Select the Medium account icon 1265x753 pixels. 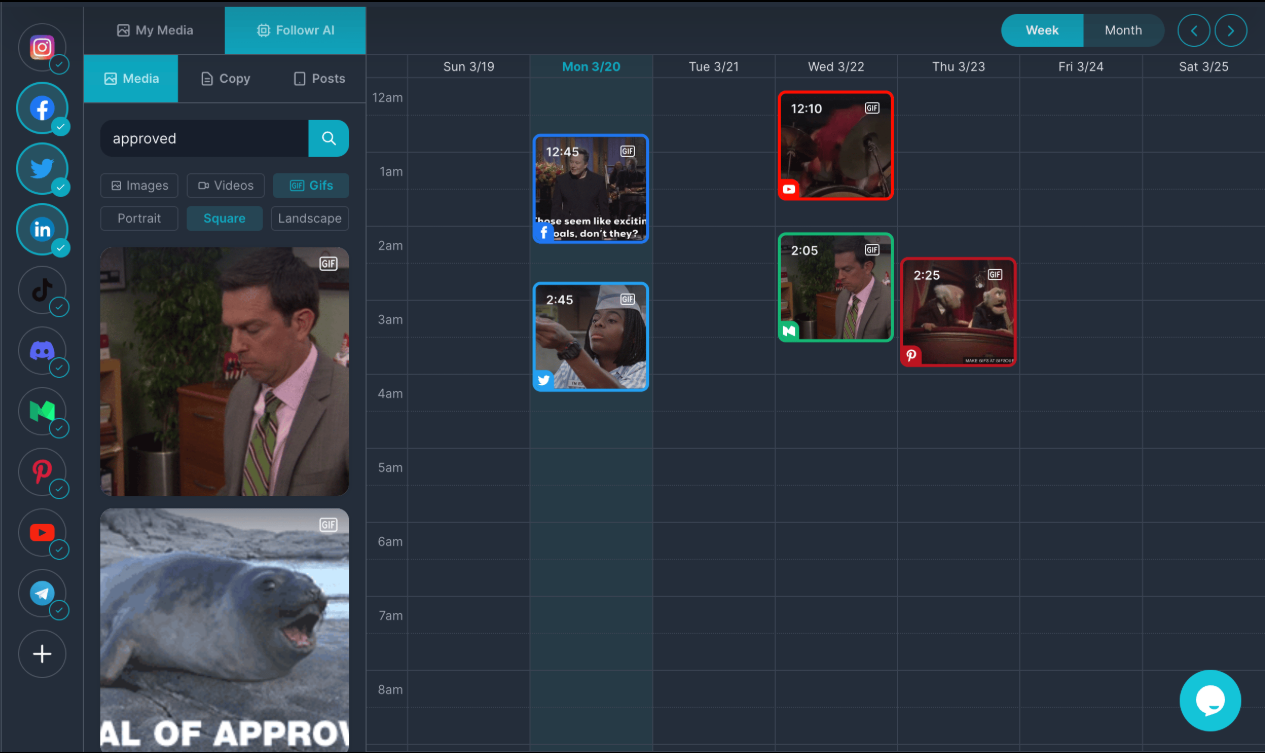click(x=42, y=411)
